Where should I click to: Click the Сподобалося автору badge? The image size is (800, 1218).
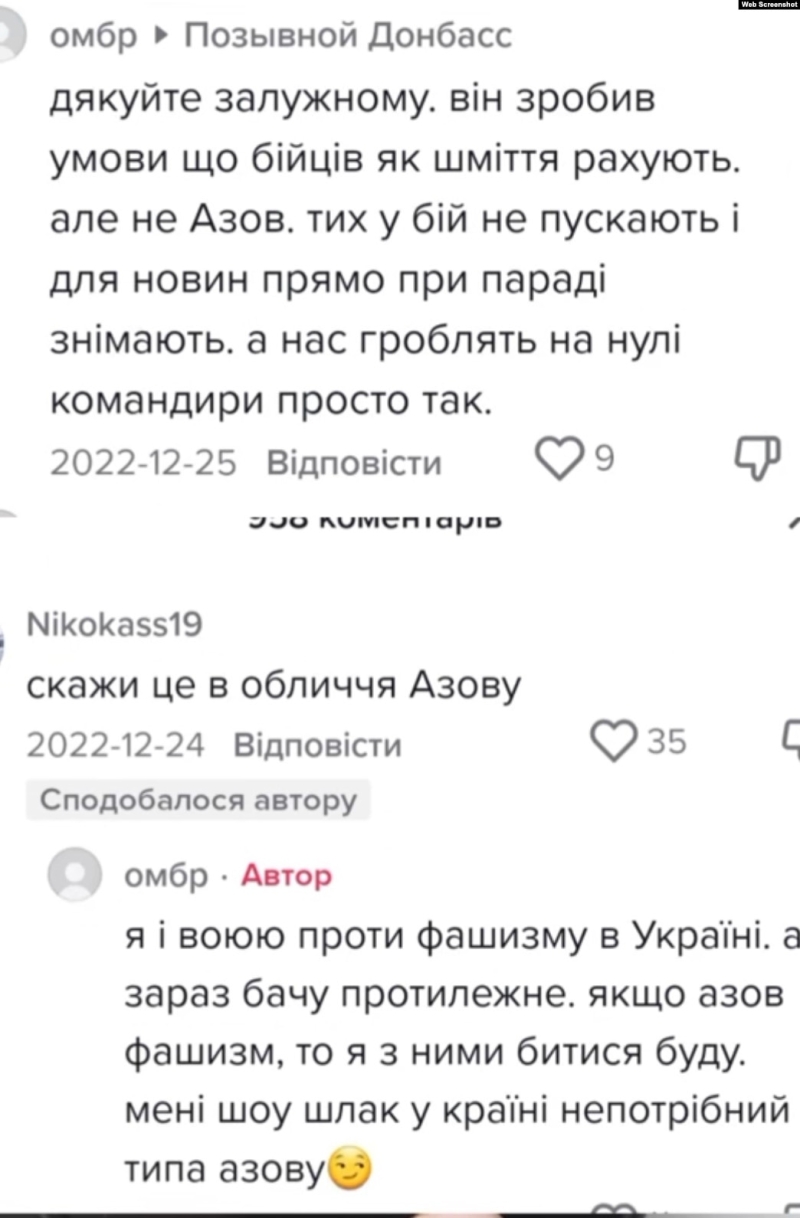(198, 800)
